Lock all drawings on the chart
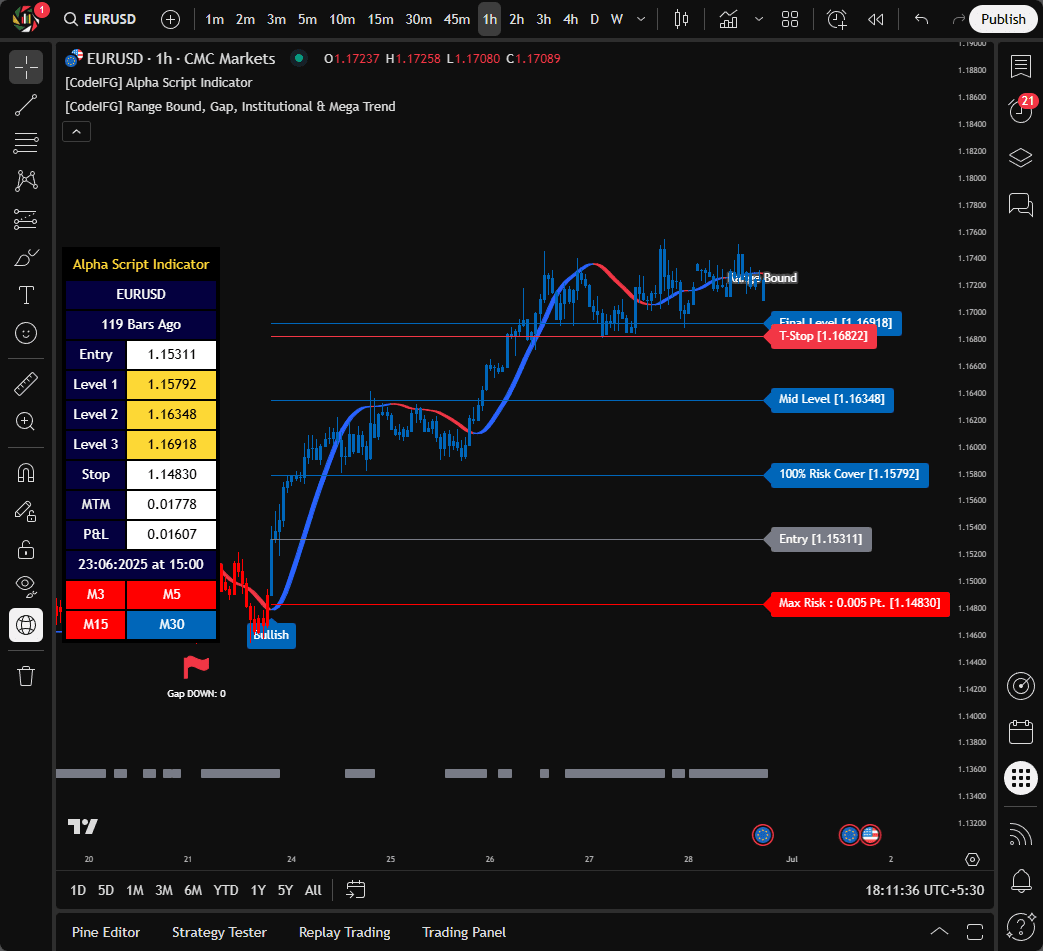Viewport: 1043px width, 951px height. click(x=25, y=548)
